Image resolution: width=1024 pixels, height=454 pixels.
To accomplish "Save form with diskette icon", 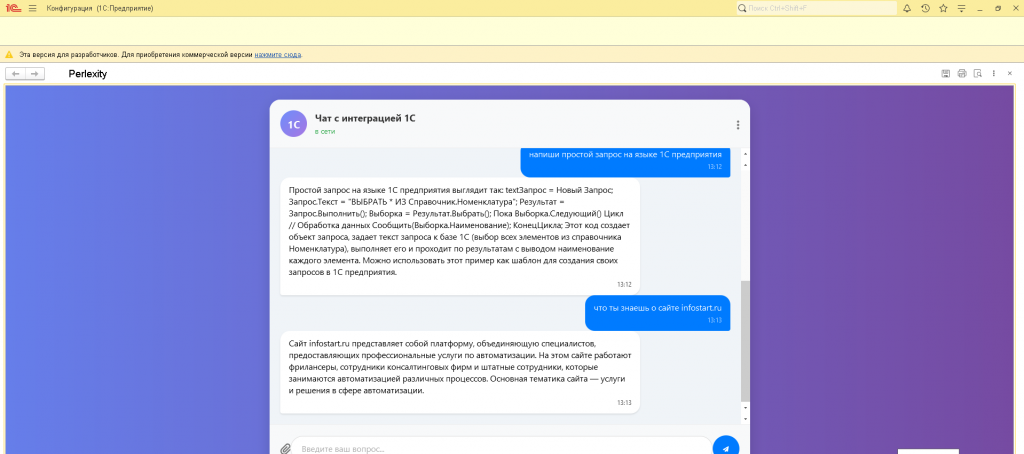I will point(946,74).
